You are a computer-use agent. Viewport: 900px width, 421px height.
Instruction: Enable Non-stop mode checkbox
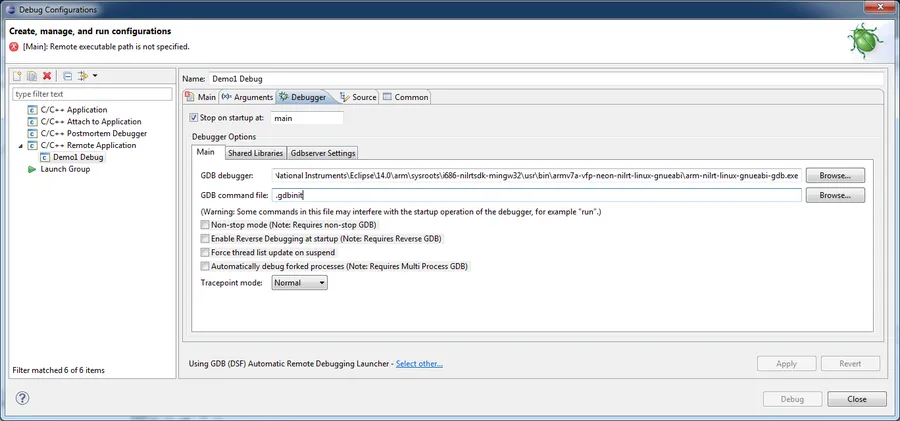point(204,225)
